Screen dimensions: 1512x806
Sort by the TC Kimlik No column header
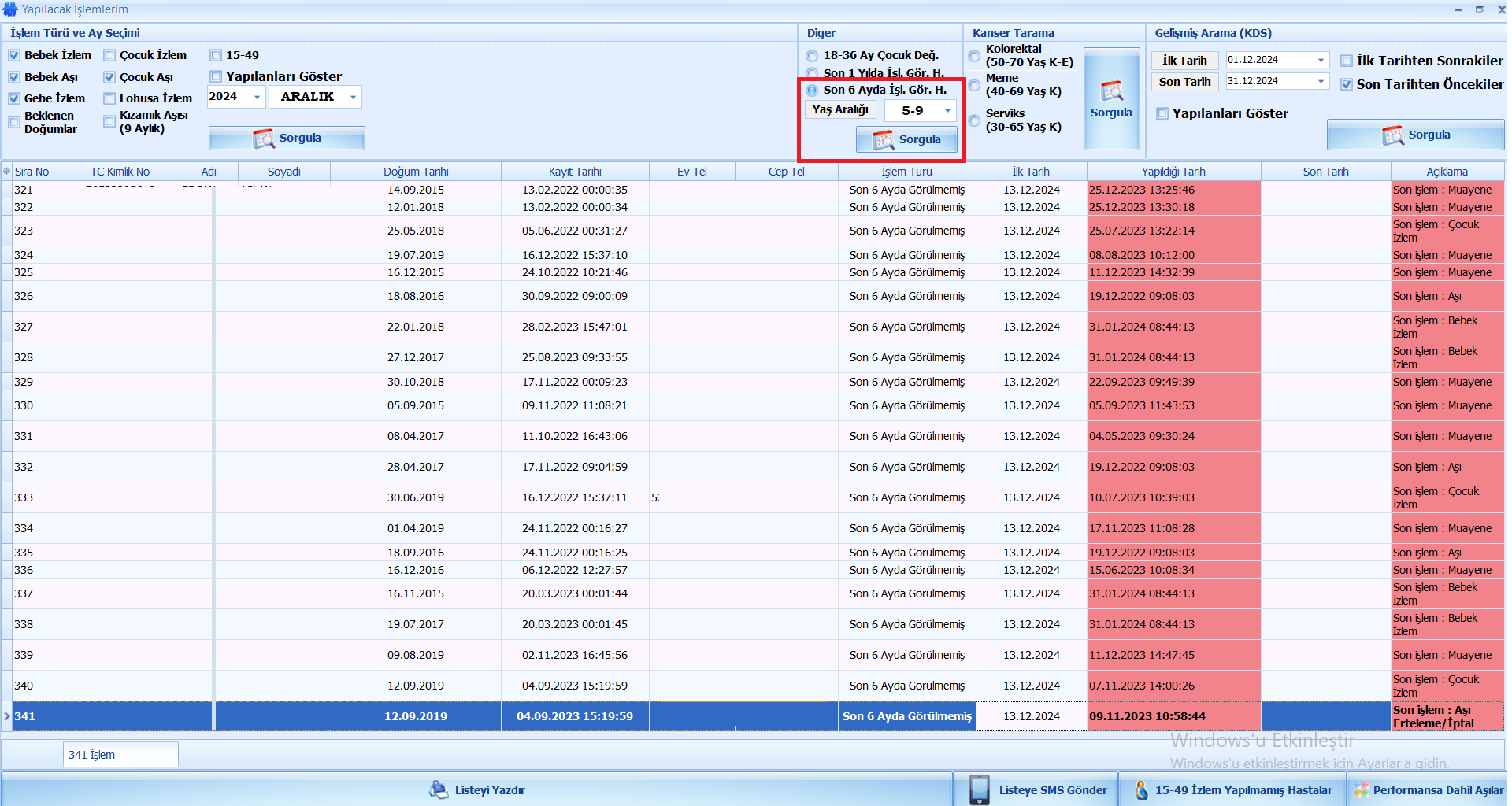click(x=120, y=172)
